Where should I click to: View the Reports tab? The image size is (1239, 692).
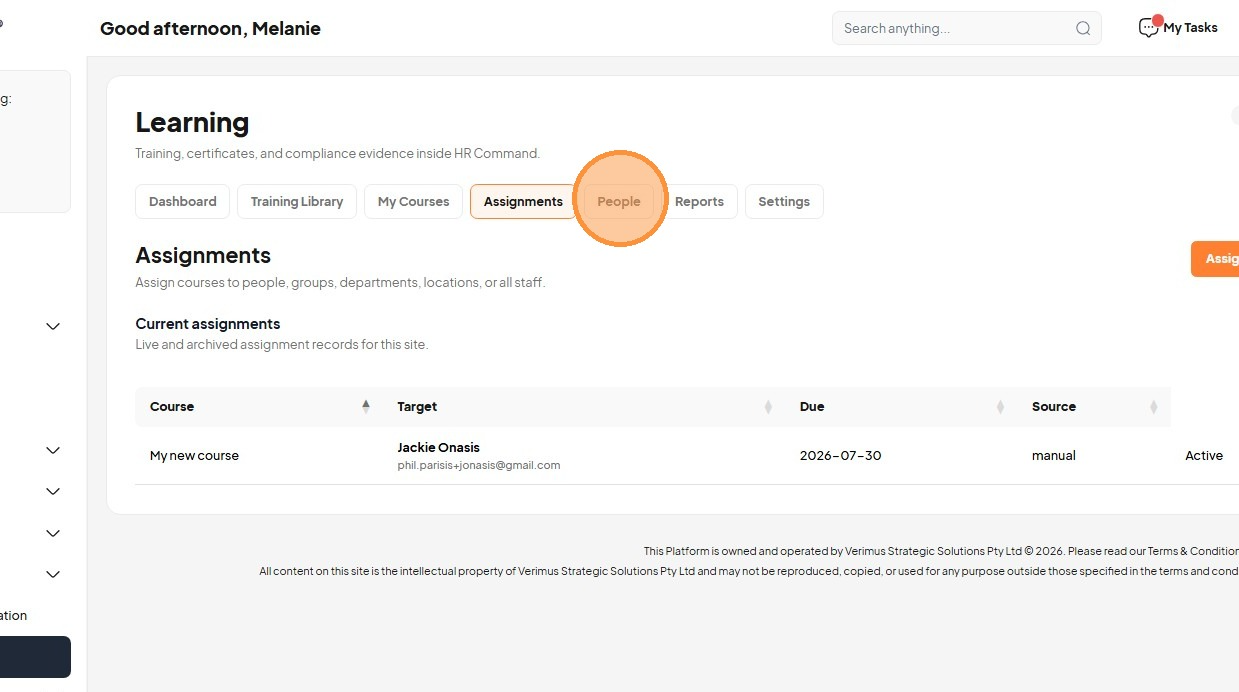pos(699,201)
